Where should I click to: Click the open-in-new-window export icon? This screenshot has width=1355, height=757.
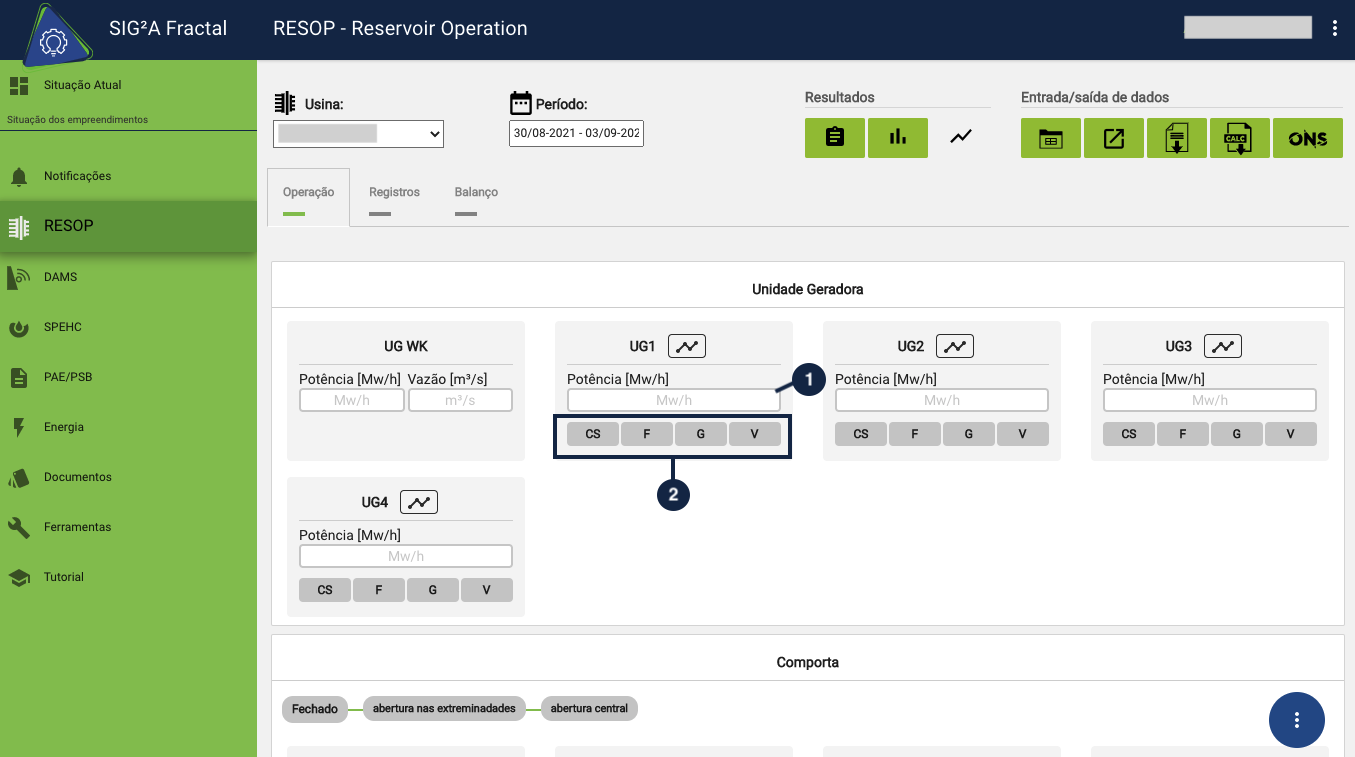(x=1113, y=138)
